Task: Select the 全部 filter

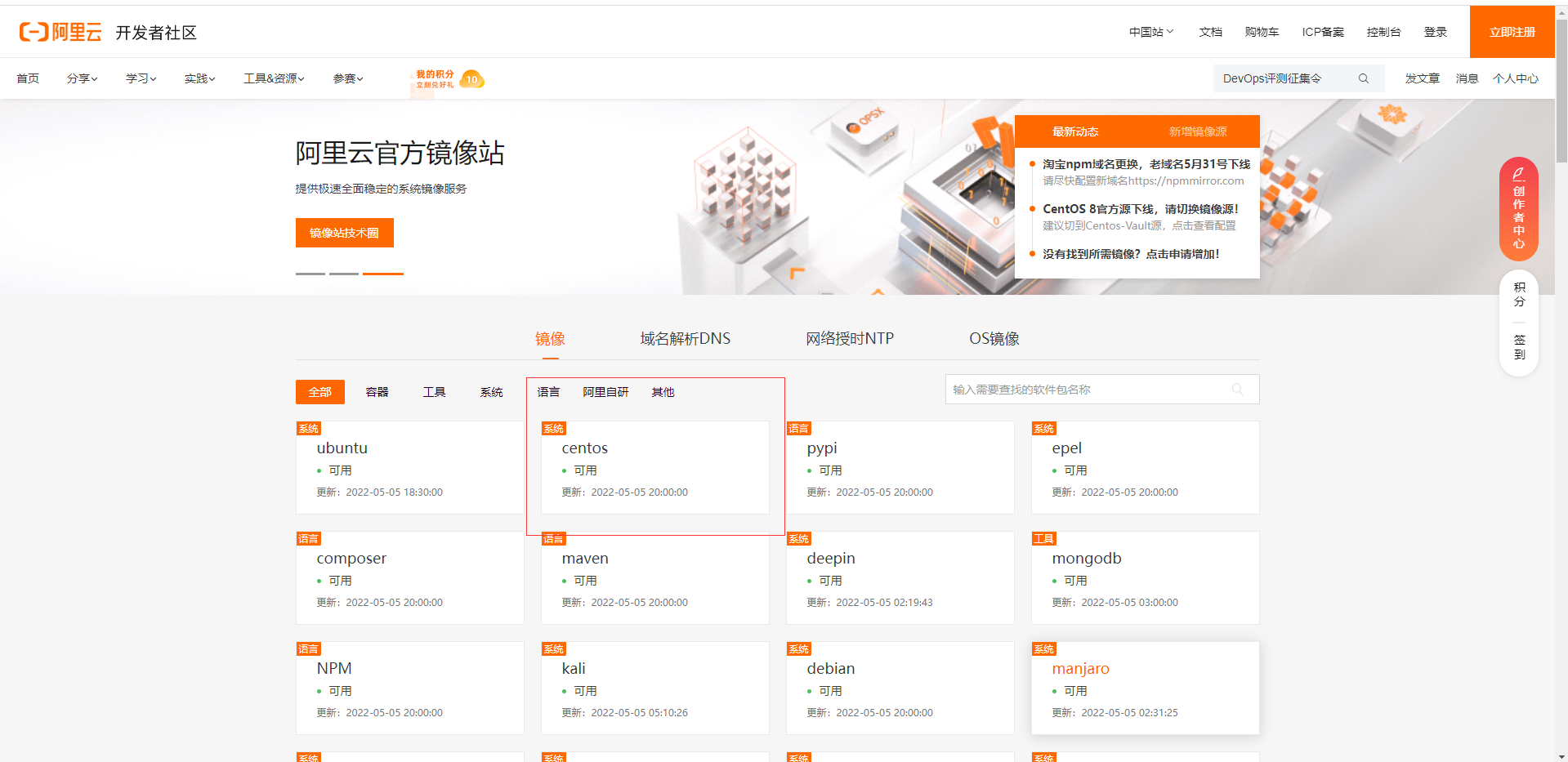Action: pyautogui.click(x=320, y=392)
